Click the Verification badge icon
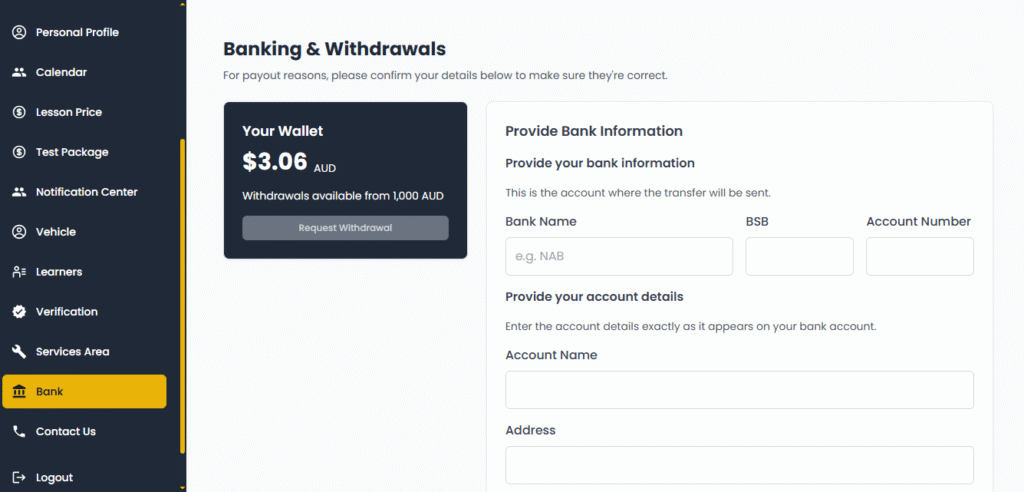Screen dimensions: 1024x492 coord(18,312)
